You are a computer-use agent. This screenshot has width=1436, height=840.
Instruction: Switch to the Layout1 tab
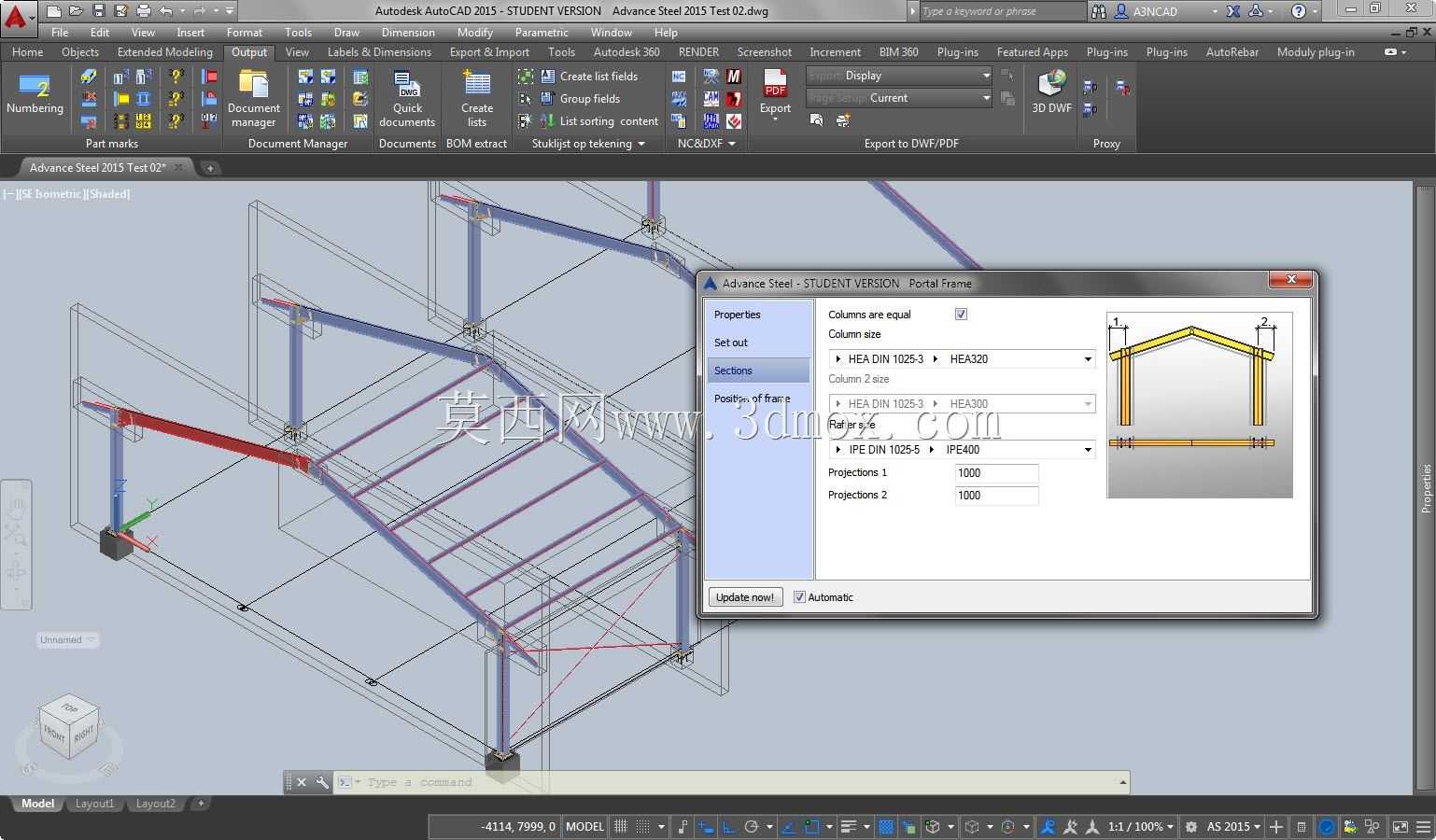click(94, 804)
